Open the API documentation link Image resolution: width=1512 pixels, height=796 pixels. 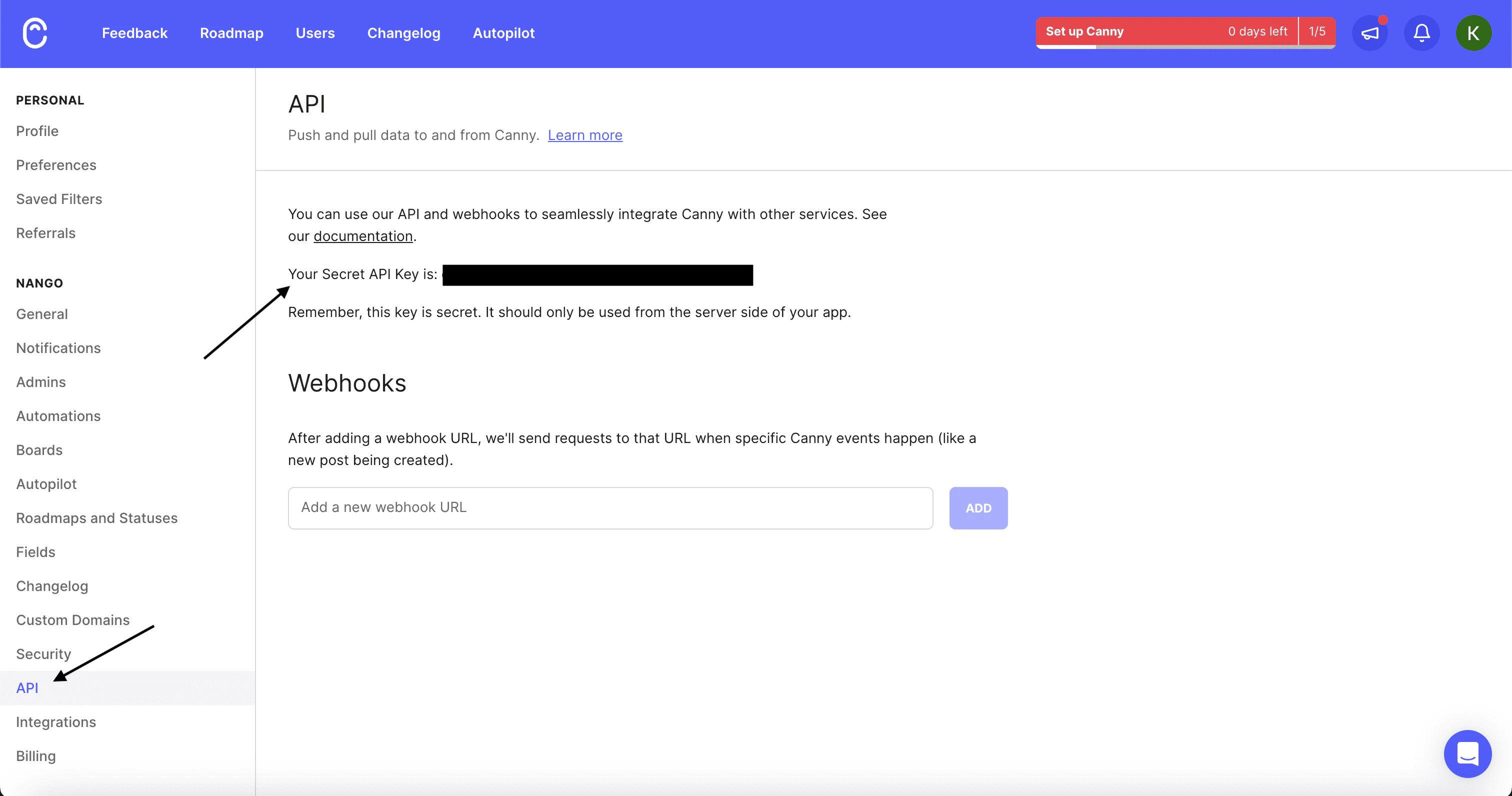coord(362,236)
